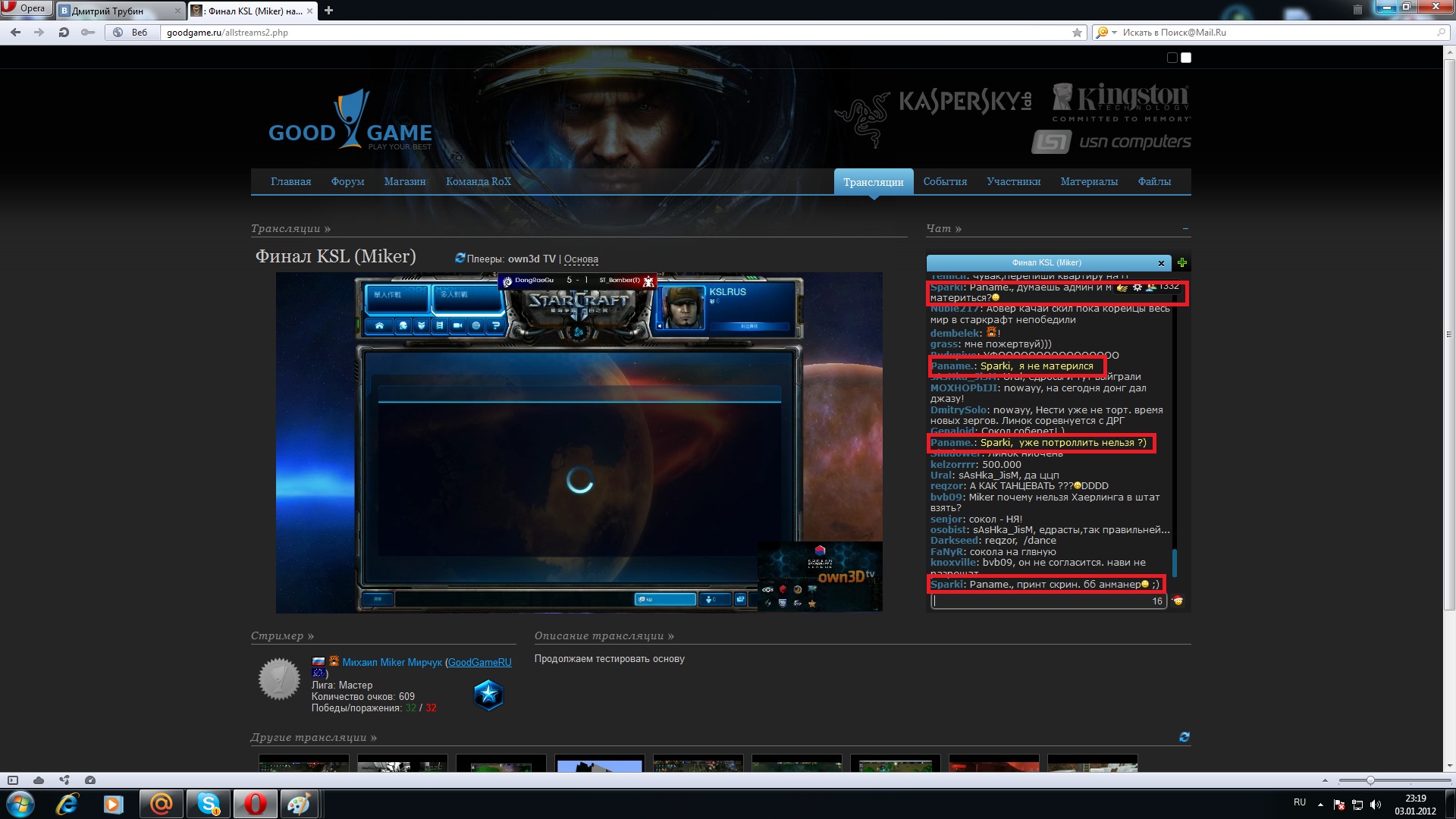Click the player switch refresh icon
Screen dimensions: 1456x819
click(460, 259)
